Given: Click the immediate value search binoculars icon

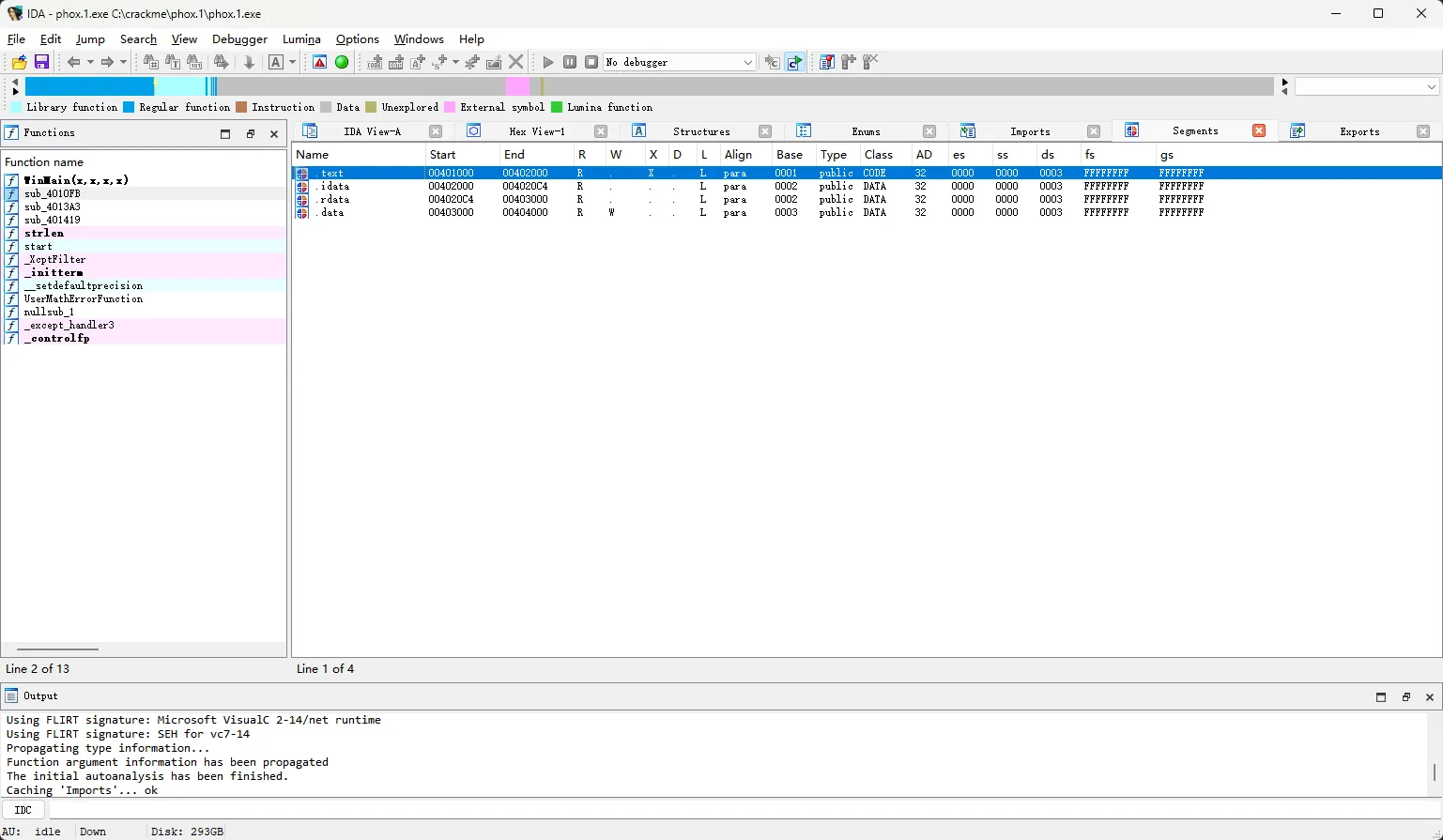Looking at the screenshot, I should tap(194, 62).
